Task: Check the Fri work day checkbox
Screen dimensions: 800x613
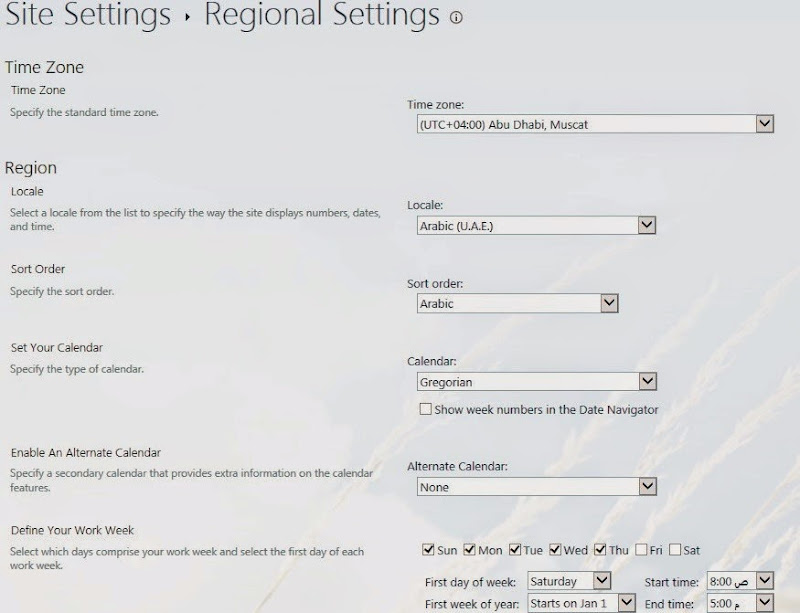Action: coord(641,550)
